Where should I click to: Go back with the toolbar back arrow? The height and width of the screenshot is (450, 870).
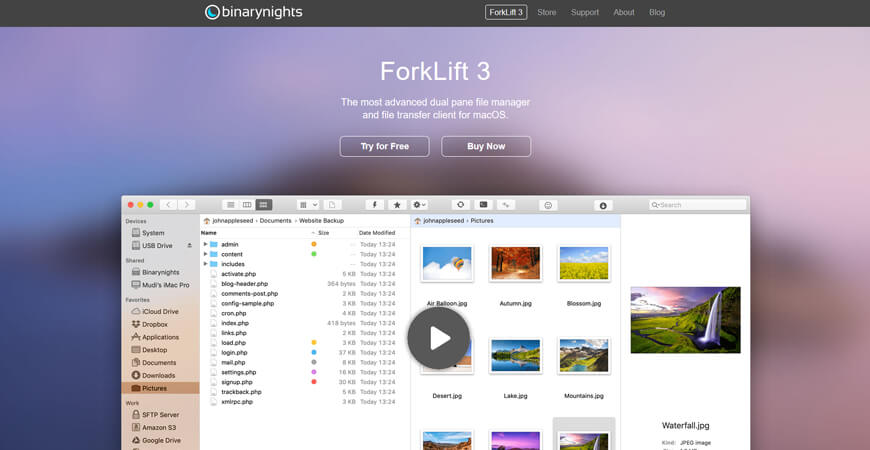click(169, 205)
